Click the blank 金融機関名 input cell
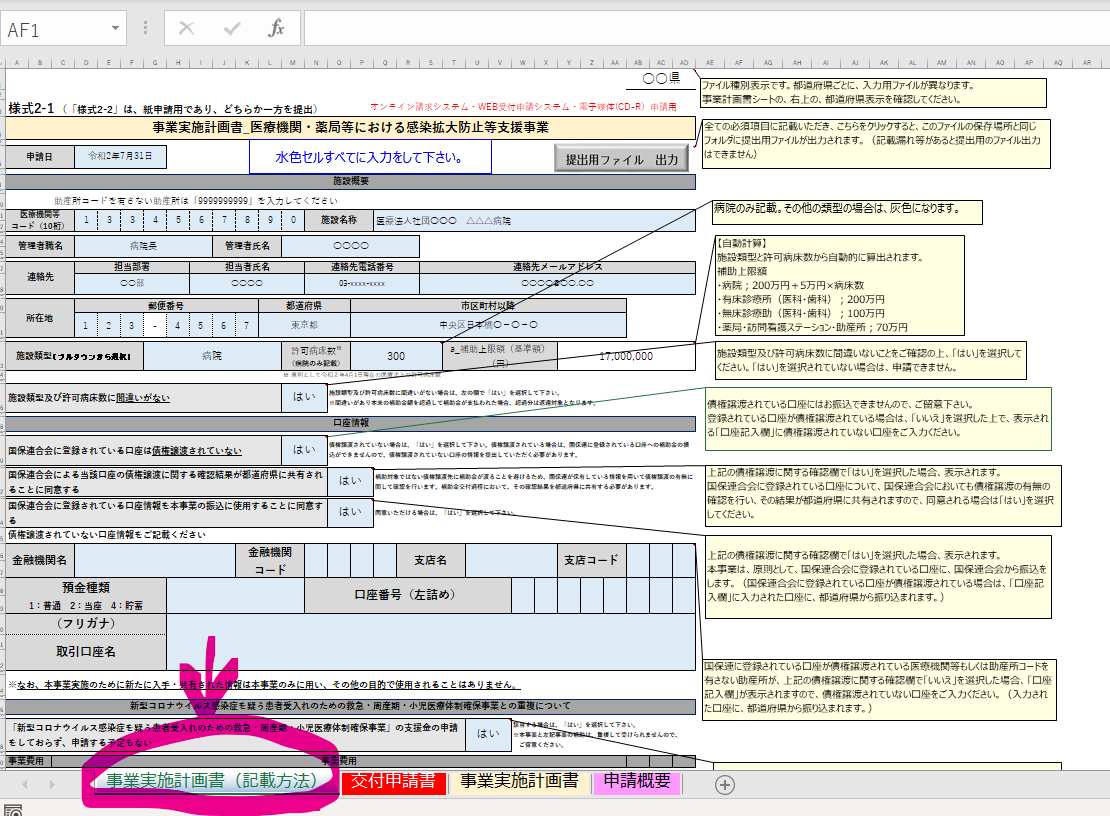Viewport: 1110px width, 816px height. click(x=155, y=560)
